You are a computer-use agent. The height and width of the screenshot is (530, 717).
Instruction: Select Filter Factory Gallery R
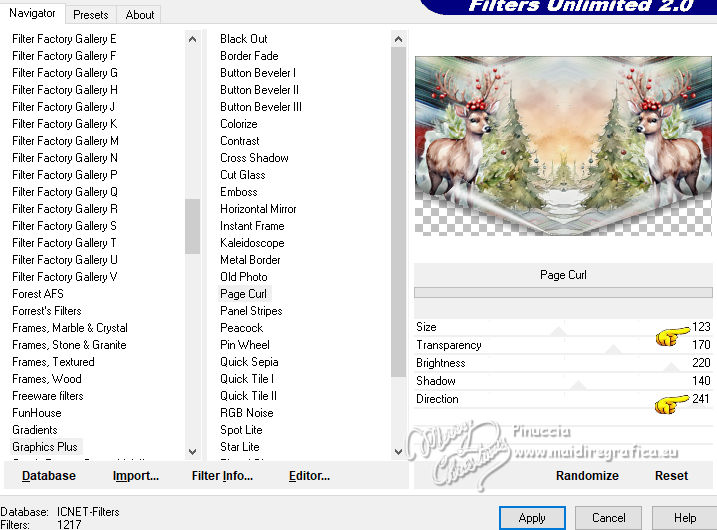click(x=64, y=209)
